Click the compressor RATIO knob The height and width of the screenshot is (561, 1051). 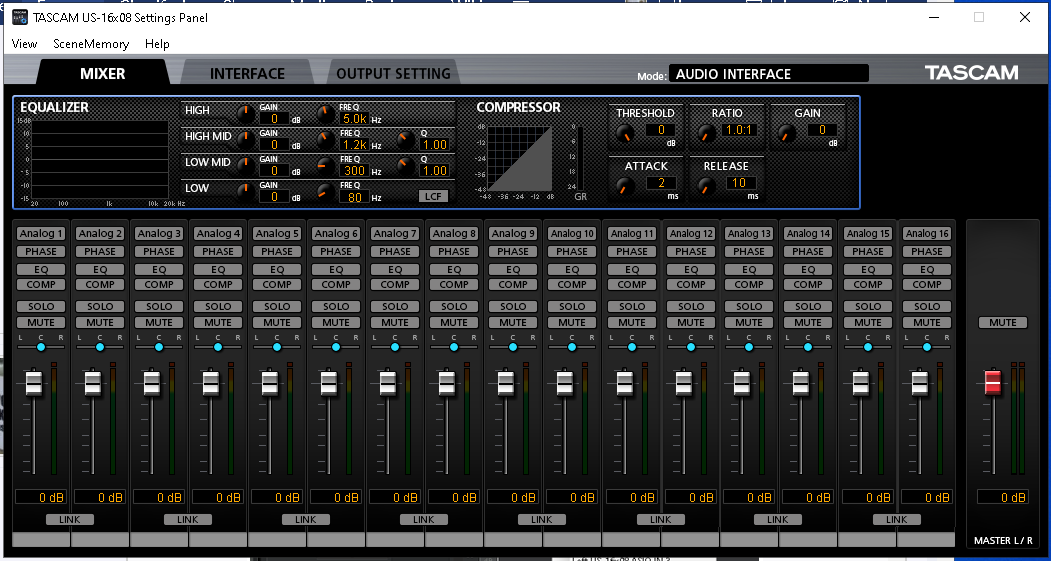point(706,134)
